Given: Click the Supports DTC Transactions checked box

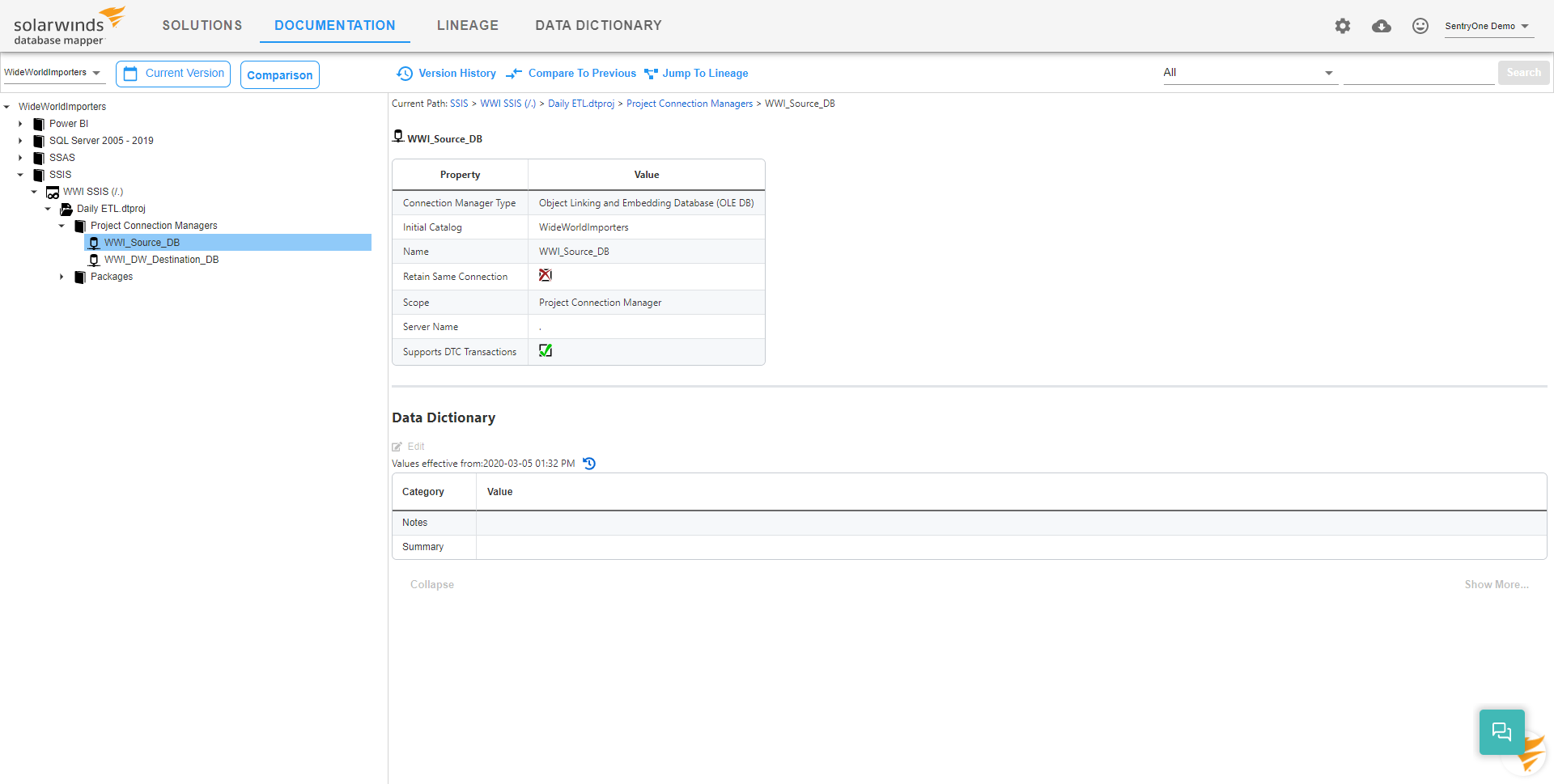Looking at the screenshot, I should coord(546,350).
